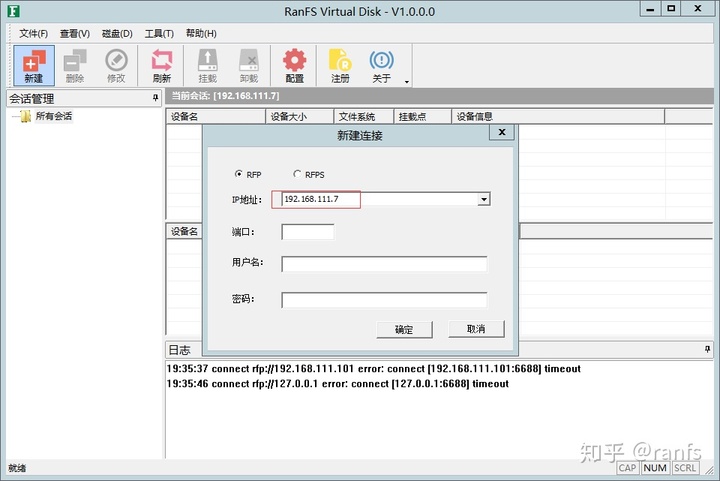This screenshot has width=720, height=481.
Task: Click the 取消 (Cancel) button
Action: coord(476,329)
